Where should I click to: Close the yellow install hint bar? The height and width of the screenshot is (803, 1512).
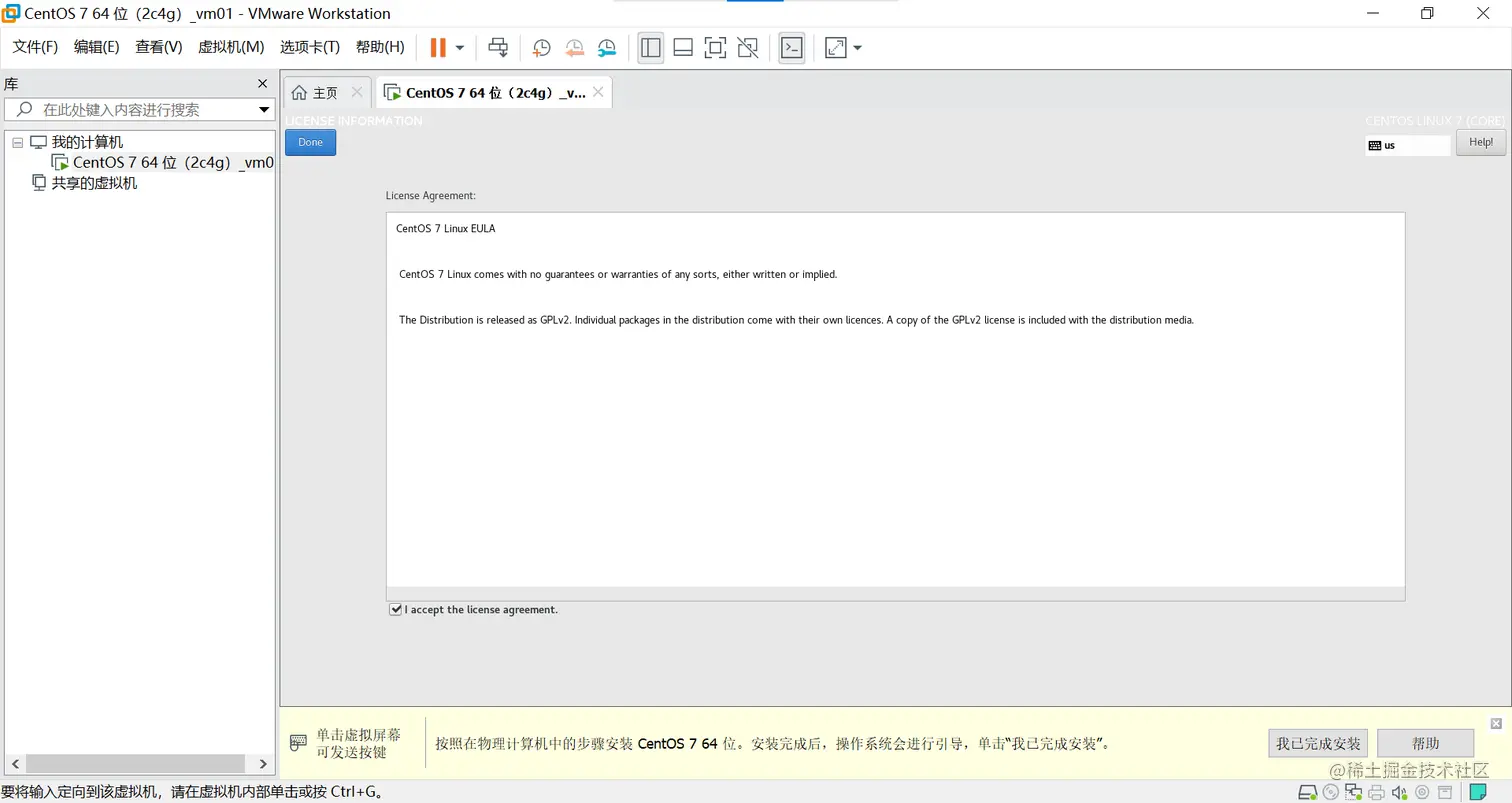[x=1496, y=723]
